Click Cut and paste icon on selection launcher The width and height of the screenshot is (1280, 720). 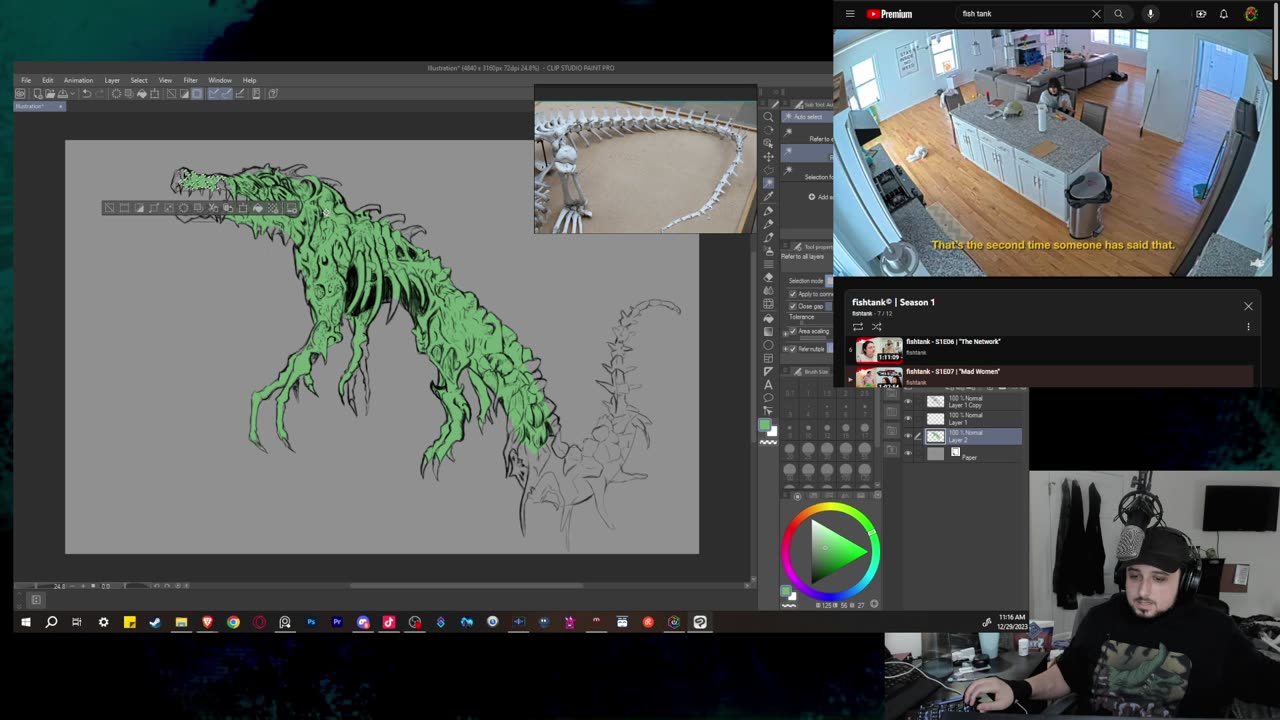[213, 208]
